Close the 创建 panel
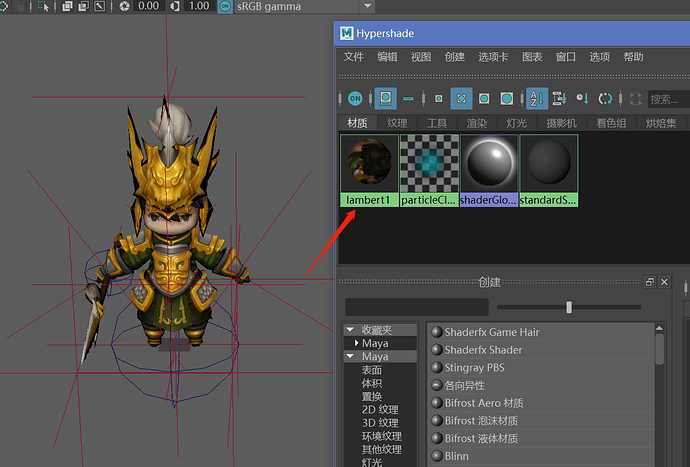 click(664, 282)
